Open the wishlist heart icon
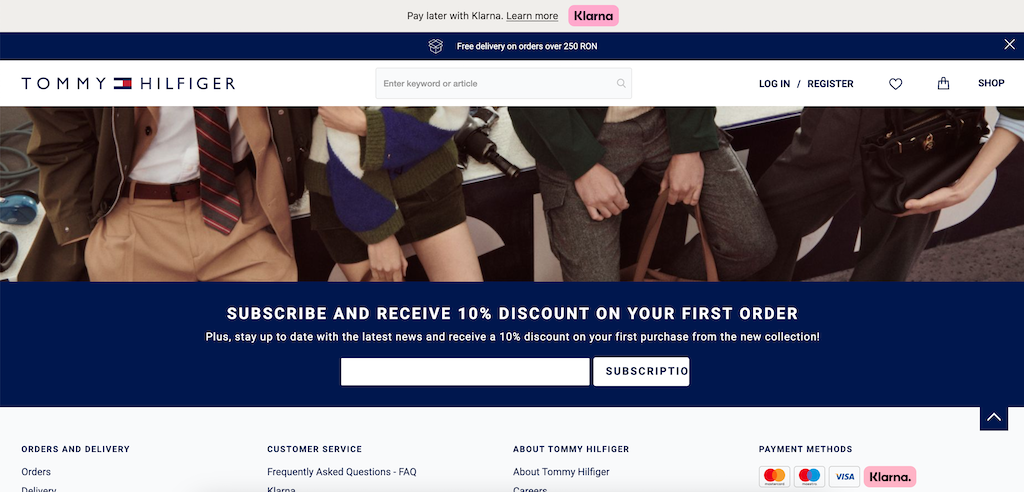 [895, 84]
